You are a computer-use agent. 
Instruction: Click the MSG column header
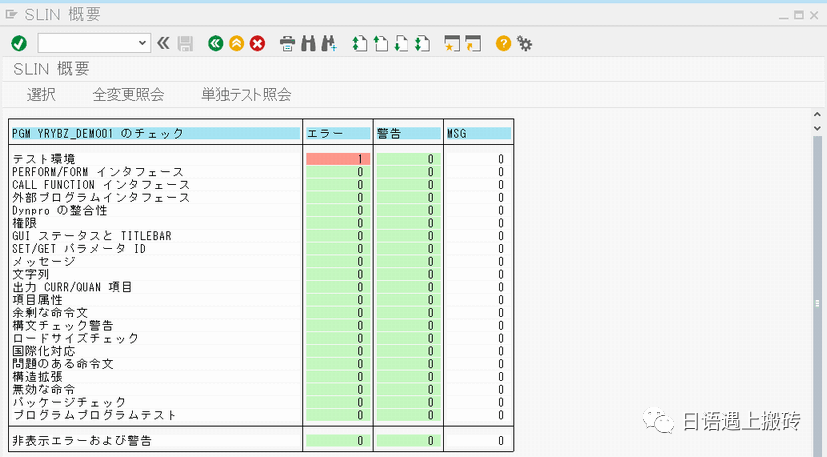click(x=478, y=134)
